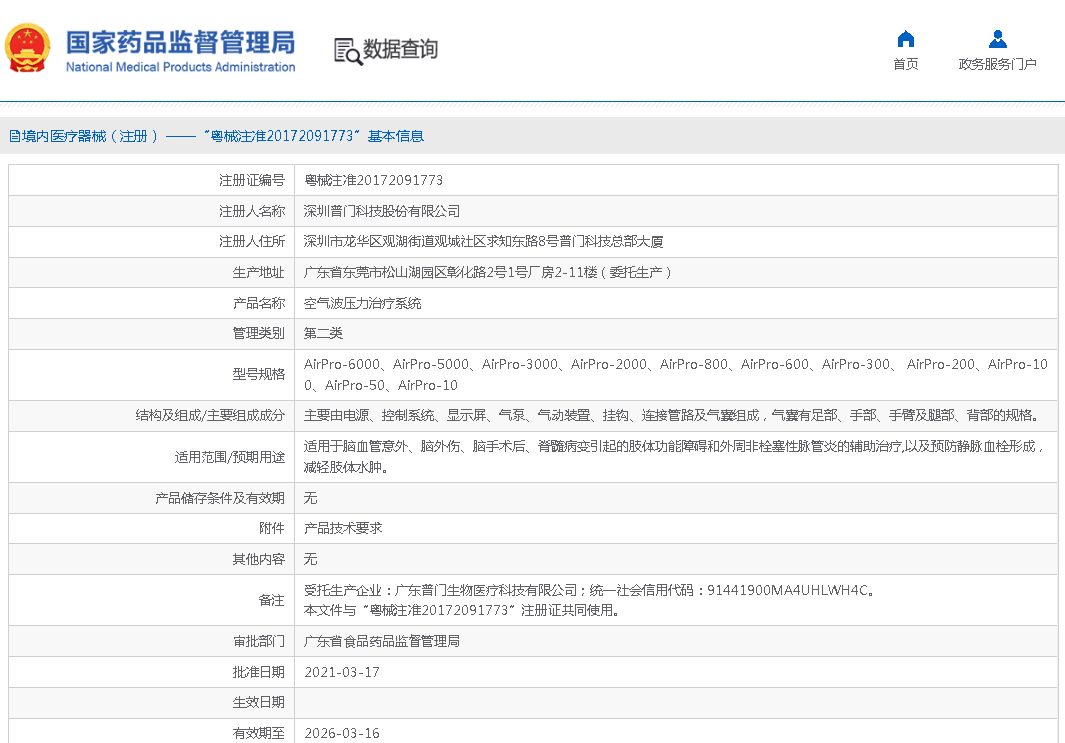The image size is (1065, 743).
Task: Click the 首页 house icon
Action: (x=906, y=39)
